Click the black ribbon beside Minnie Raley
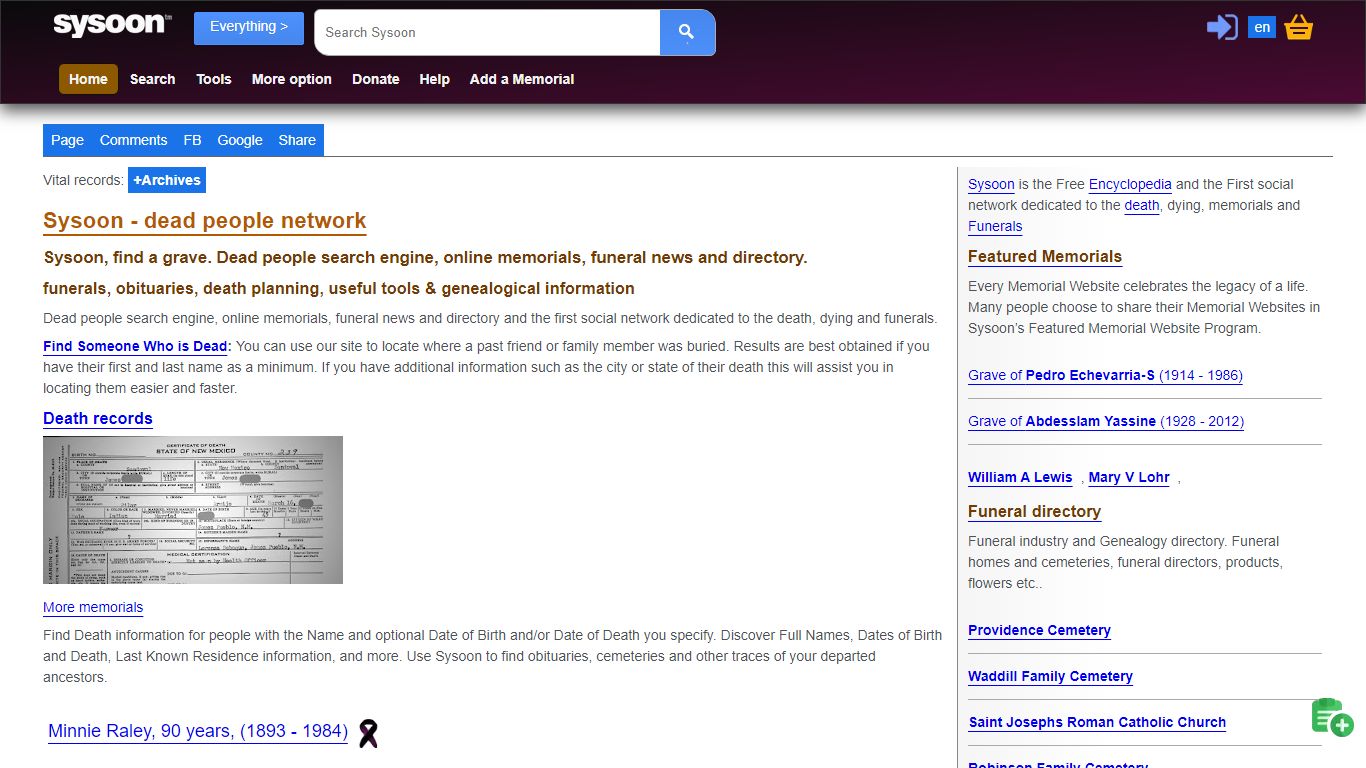This screenshot has width=1366, height=768. click(368, 733)
